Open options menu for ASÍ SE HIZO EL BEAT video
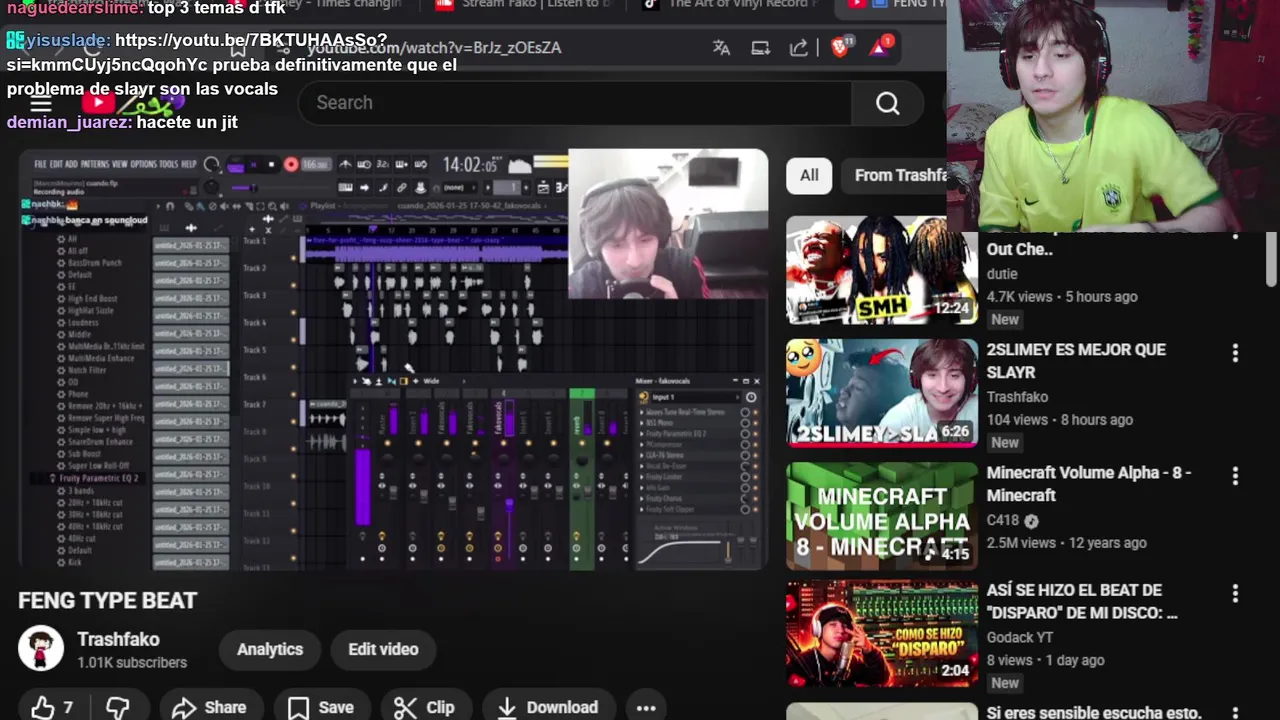1280x720 pixels. coord(1235,593)
